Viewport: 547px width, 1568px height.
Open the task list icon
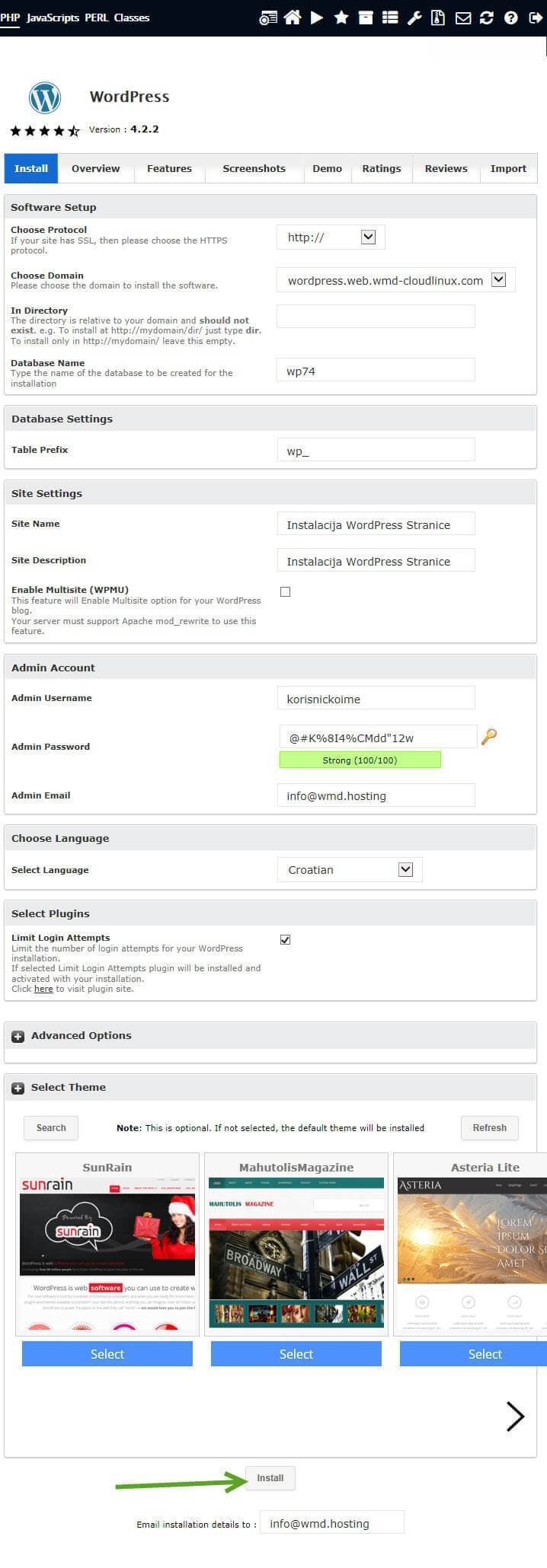[390, 18]
